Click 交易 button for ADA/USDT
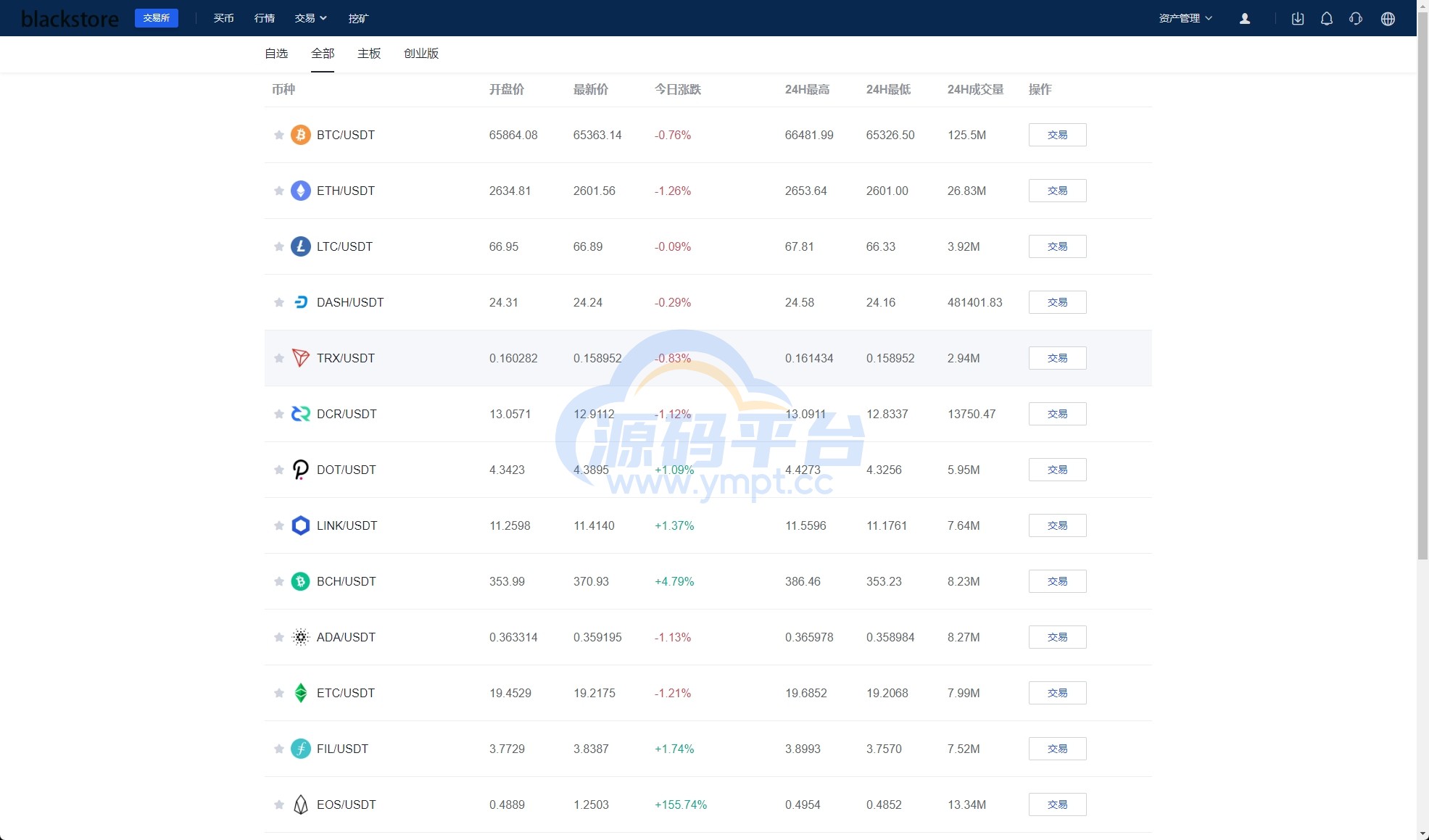Screen dimensions: 1429x840 [x=1057, y=637]
